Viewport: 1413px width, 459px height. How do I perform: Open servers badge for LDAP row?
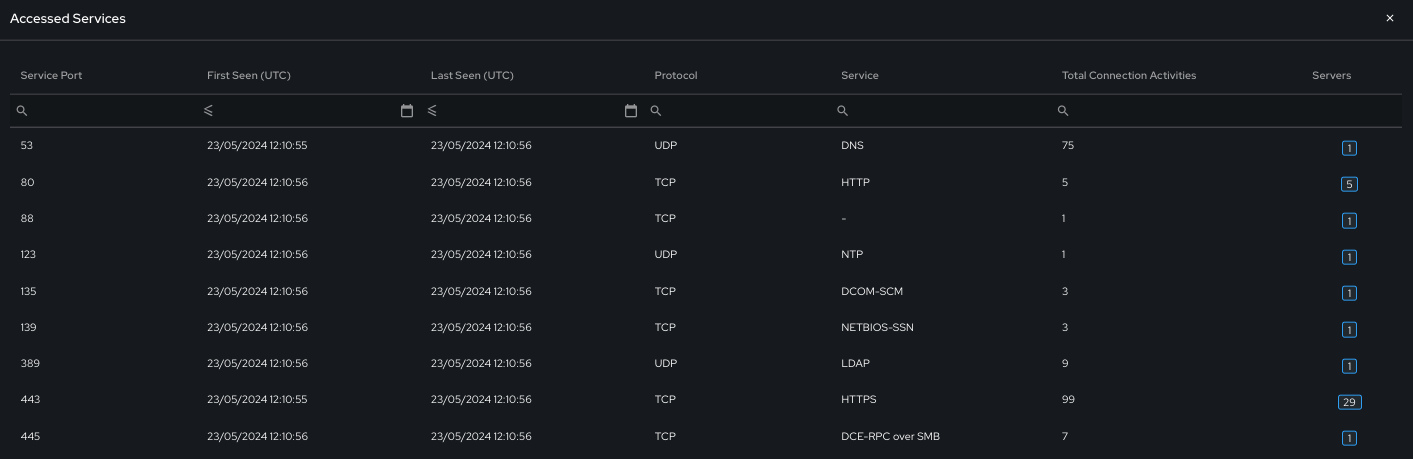pyautogui.click(x=1350, y=366)
